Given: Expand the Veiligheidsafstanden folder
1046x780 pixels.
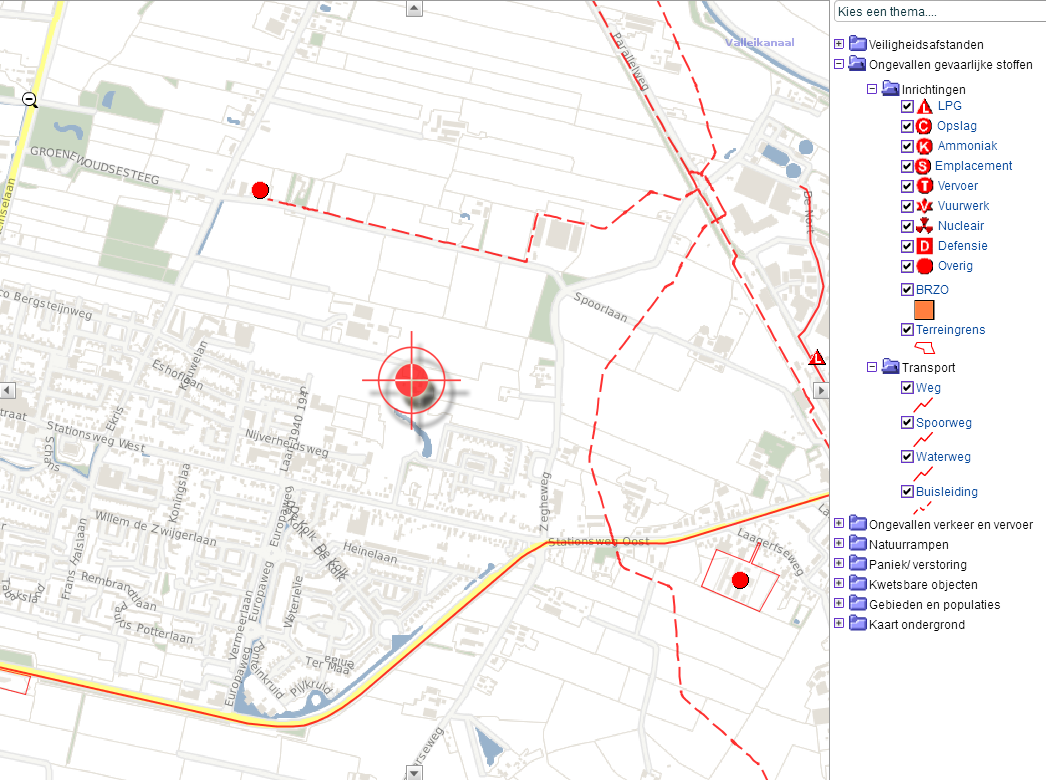Looking at the screenshot, I should point(839,45).
